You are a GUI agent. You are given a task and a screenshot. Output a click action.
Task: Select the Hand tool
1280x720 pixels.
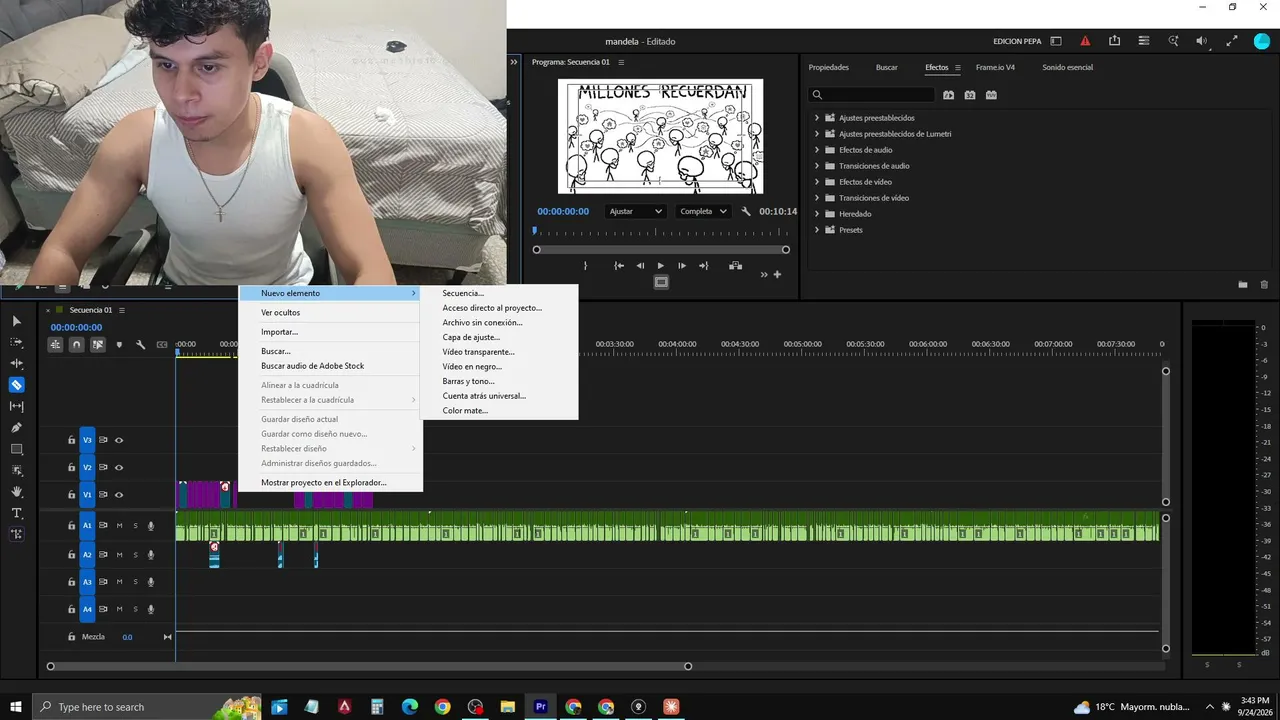(x=17, y=492)
